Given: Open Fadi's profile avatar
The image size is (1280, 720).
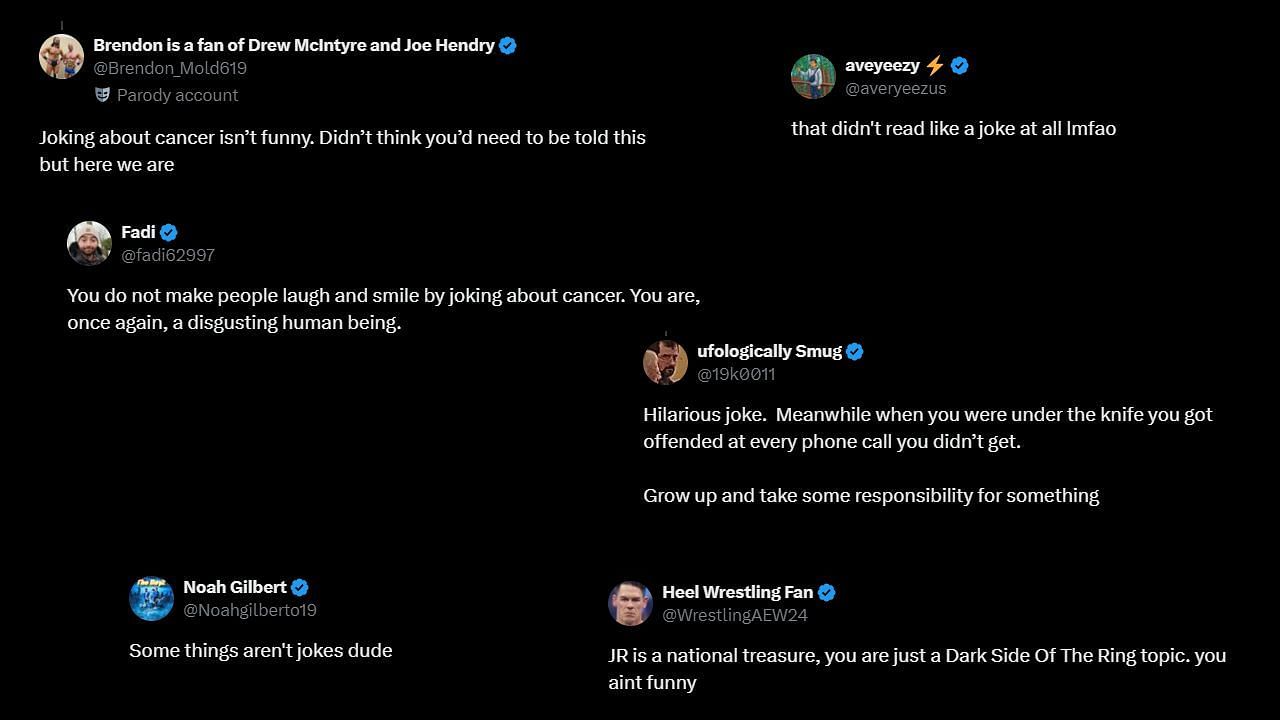Looking at the screenshot, I should click(x=89, y=243).
